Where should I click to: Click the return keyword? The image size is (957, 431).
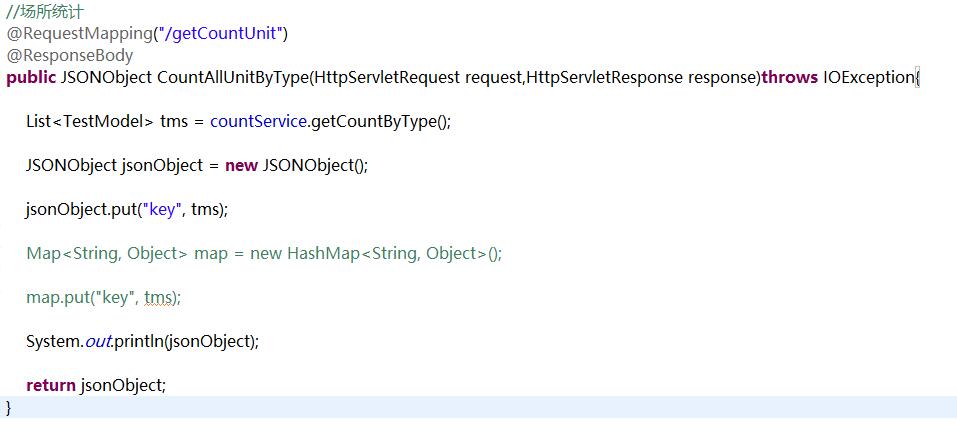point(51,385)
